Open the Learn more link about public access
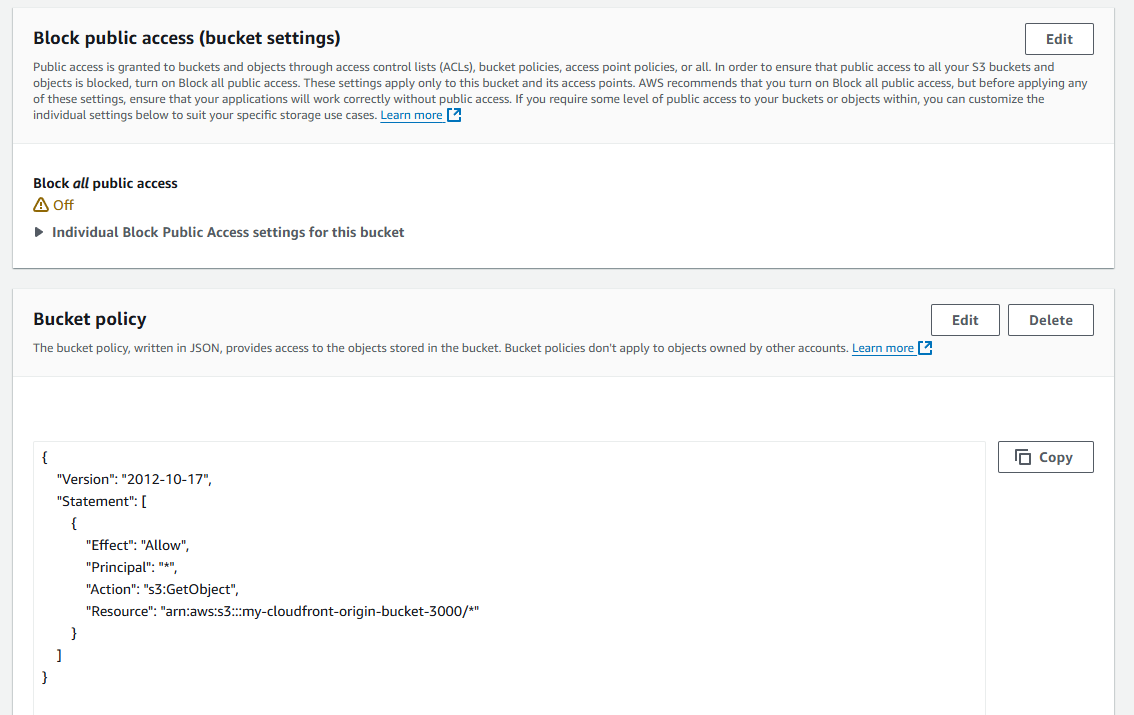Screen dimensions: 1134x715 point(410,114)
